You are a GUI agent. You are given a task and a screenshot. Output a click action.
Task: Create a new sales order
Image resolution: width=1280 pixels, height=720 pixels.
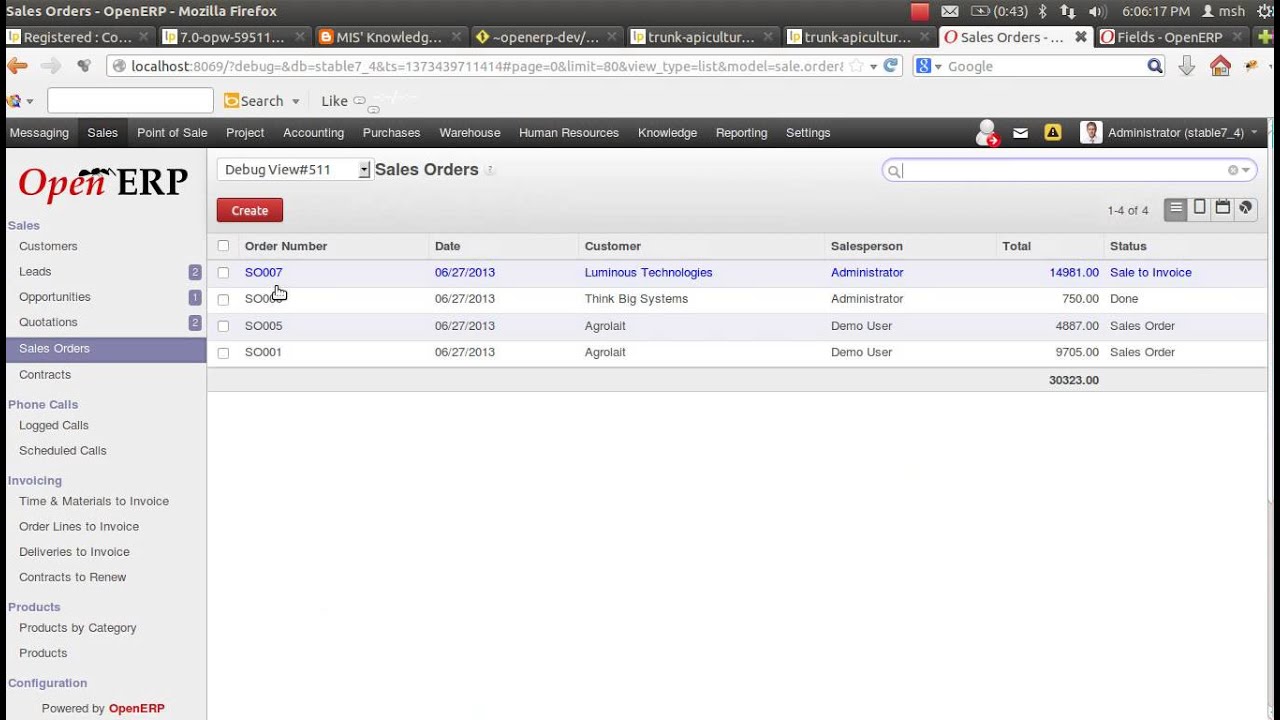[250, 210]
